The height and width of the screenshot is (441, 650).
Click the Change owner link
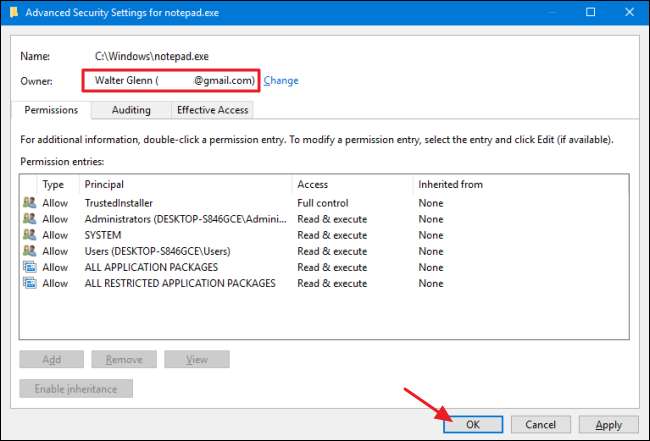coord(281,80)
